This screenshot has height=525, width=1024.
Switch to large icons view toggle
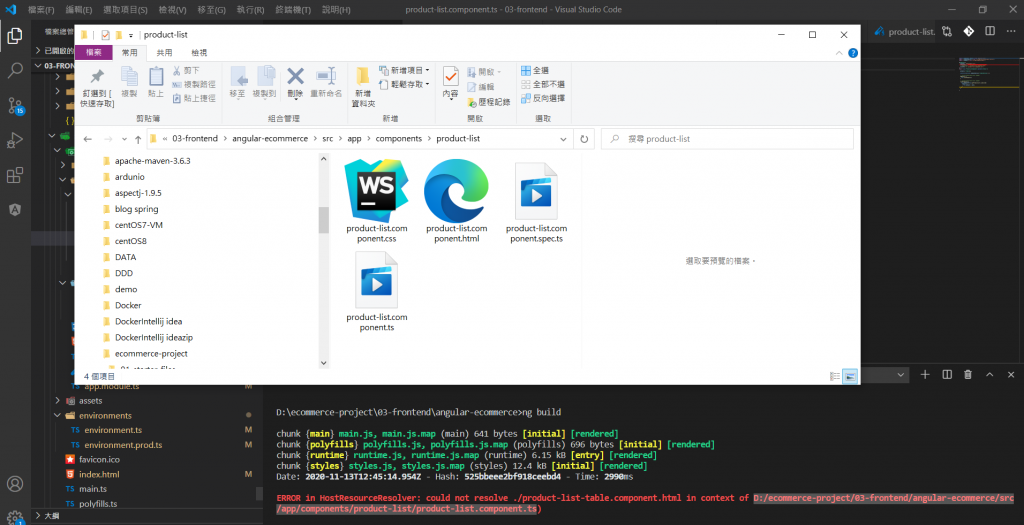(x=850, y=376)
